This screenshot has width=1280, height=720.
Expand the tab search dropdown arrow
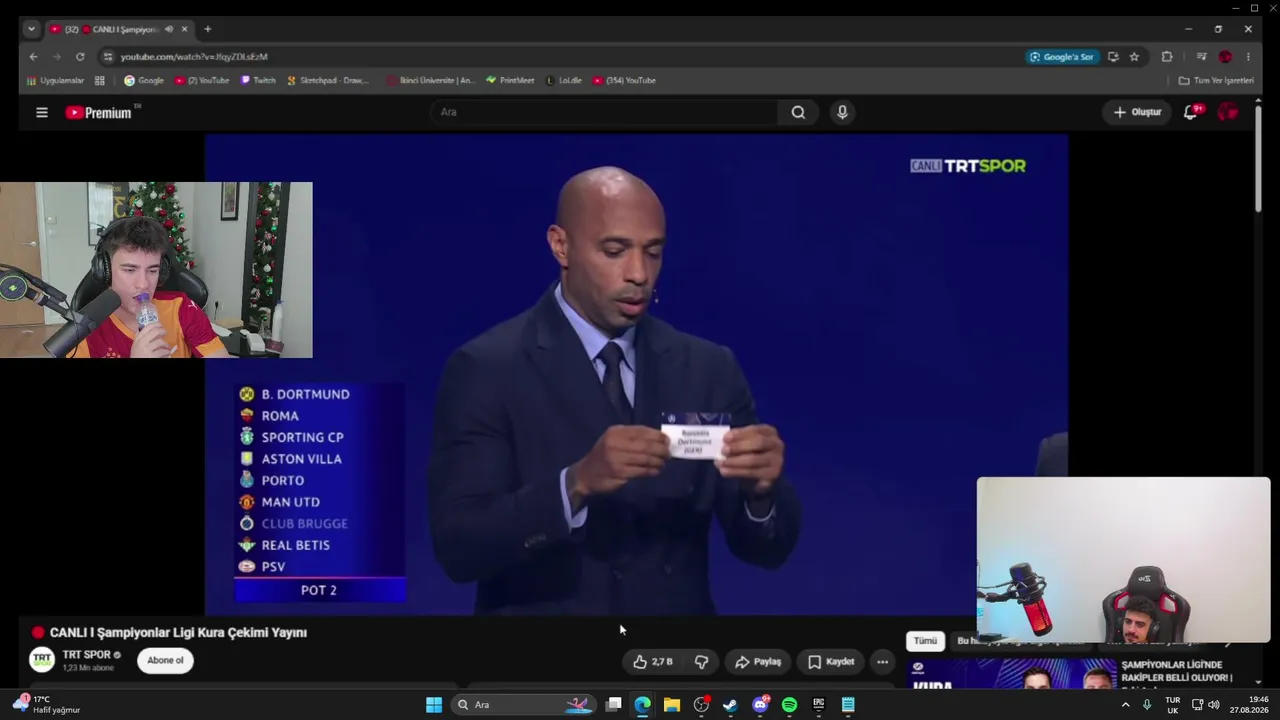point(31,29)
